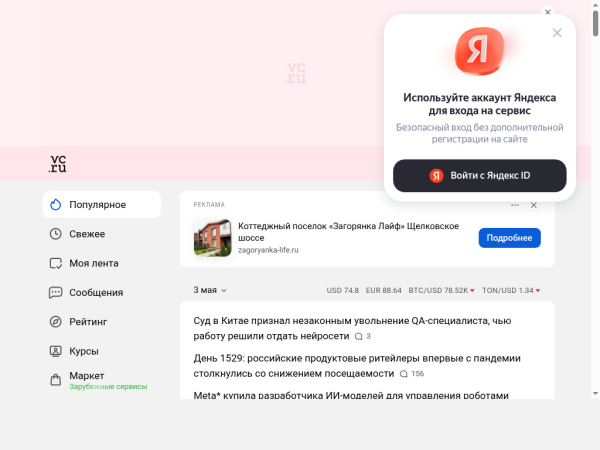This screenshot has width=600, height=450.
Task: Open ad title Коттеджный поселок Загорянка Лайф
Action: [x=348, y=232]
